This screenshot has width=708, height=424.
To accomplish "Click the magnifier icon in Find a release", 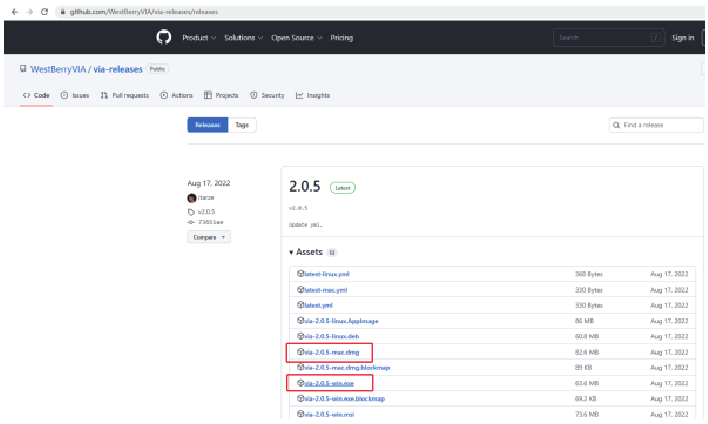I will tap(617, 125).
